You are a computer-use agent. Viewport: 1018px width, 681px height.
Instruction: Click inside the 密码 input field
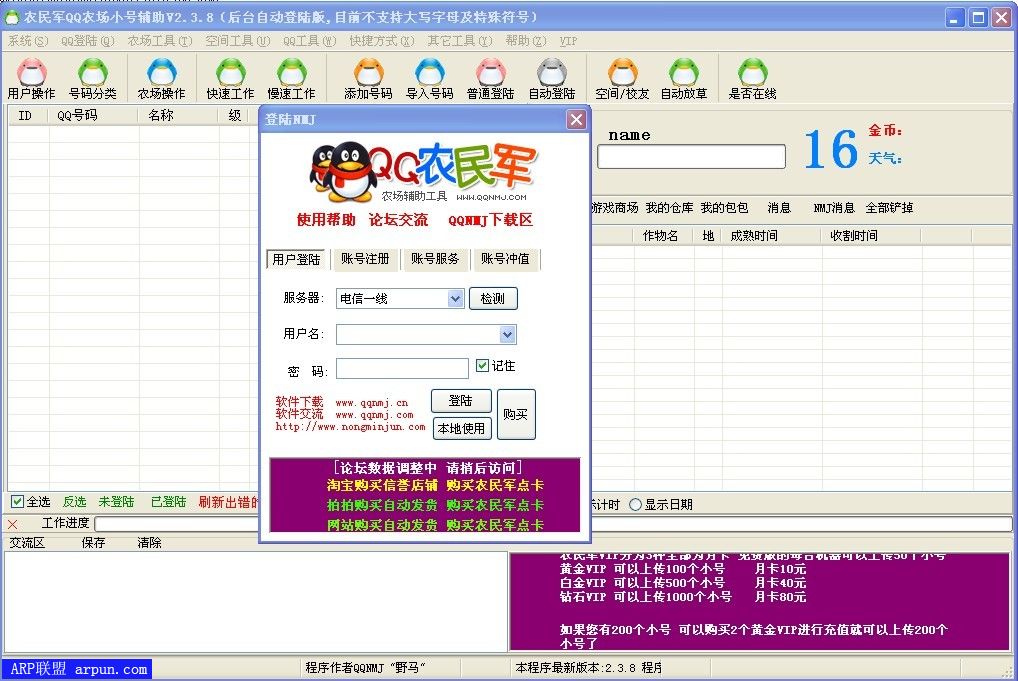(402, 369)
